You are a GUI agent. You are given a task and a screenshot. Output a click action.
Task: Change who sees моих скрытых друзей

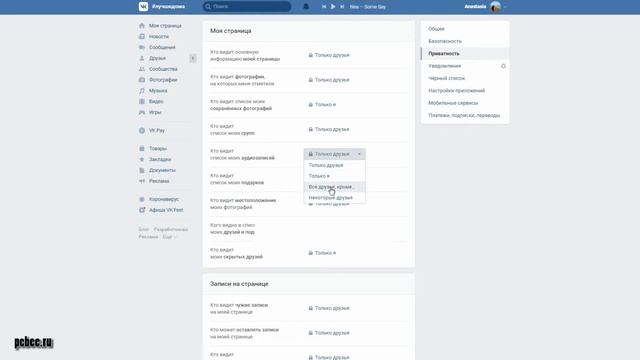322,253
